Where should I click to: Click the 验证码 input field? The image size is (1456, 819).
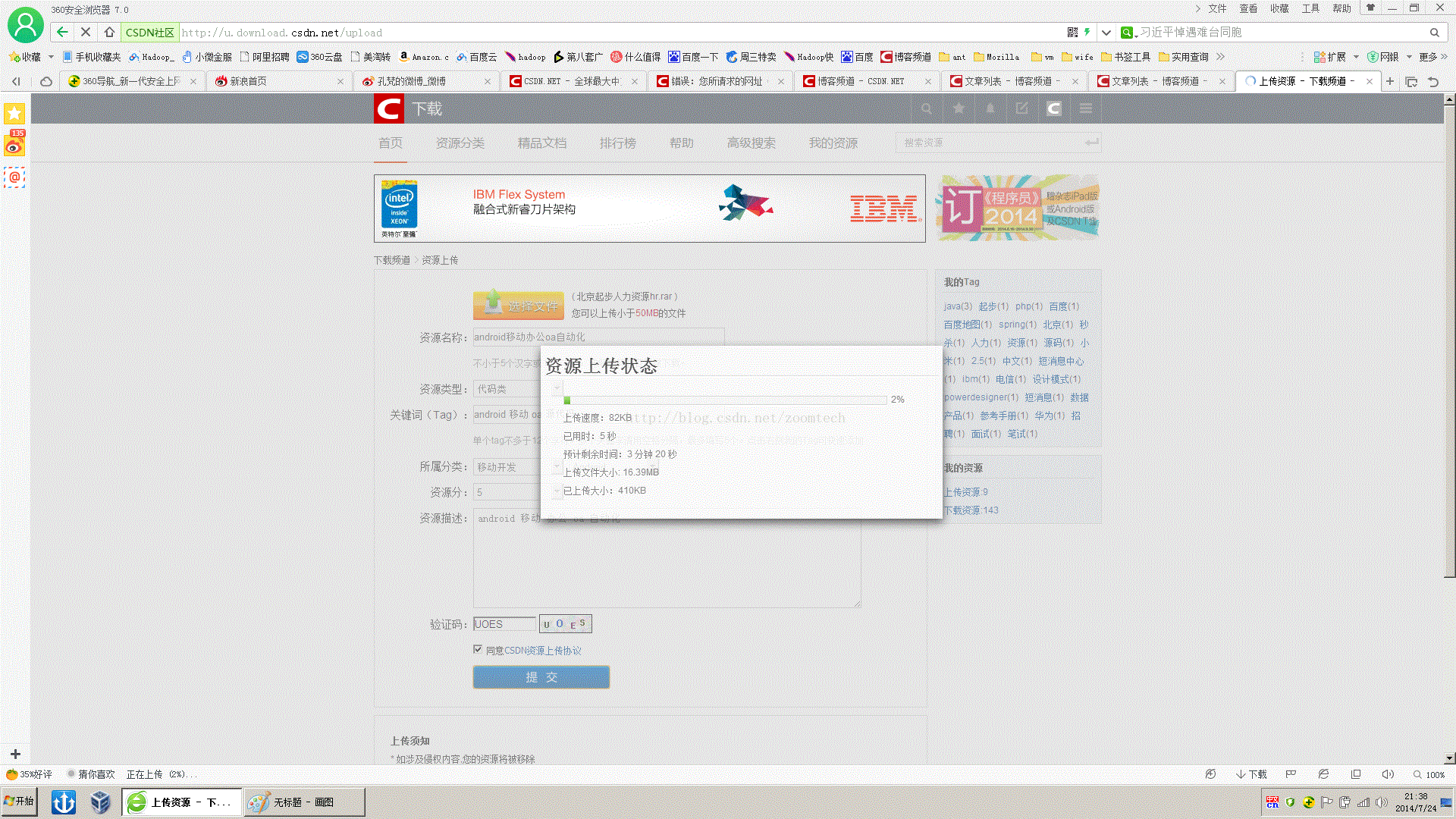click(x=504, y=624)
